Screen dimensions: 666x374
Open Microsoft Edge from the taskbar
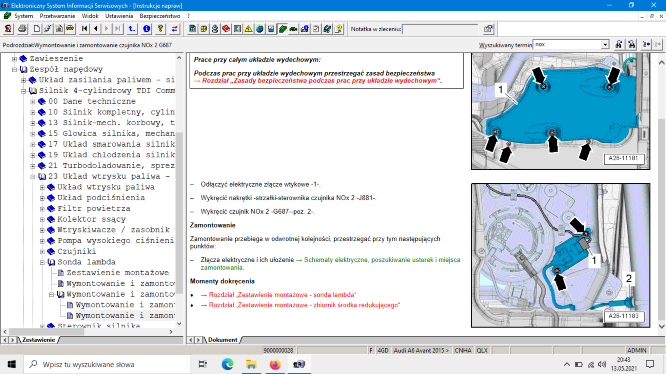228,364
